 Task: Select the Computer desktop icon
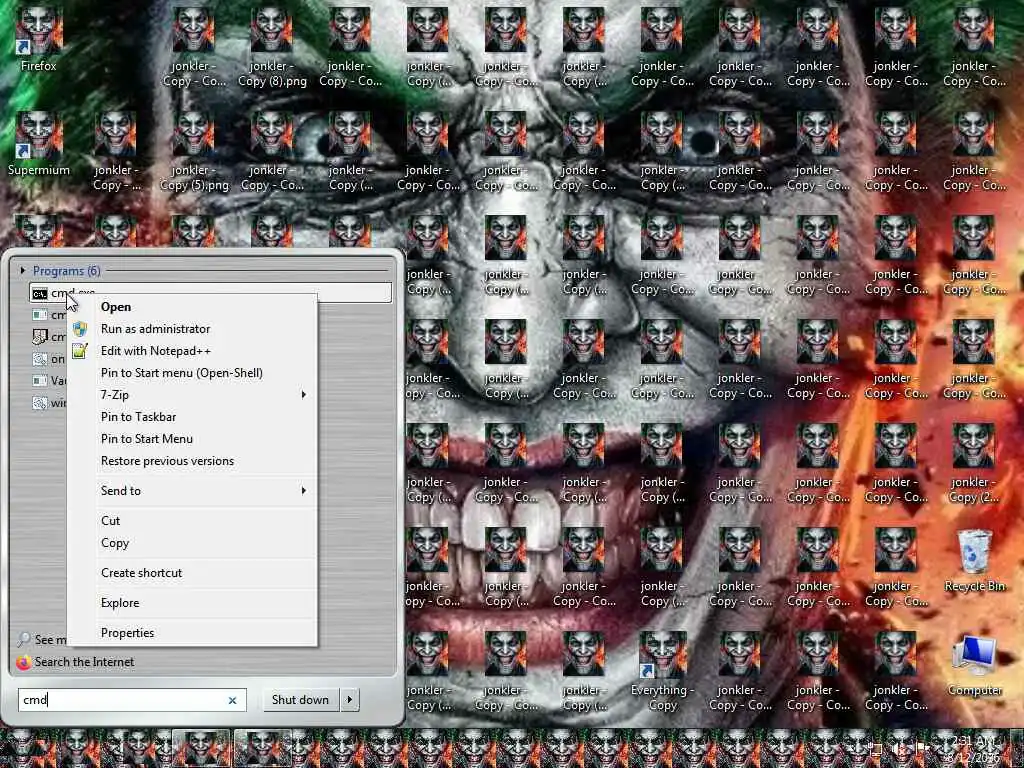coord(974,665)
